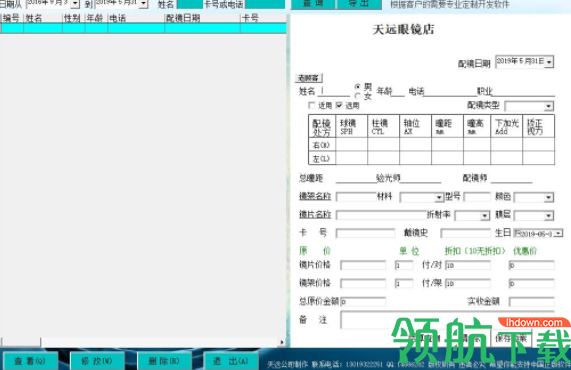The width and height of the screenshot is (571, 370).
Task: Click the 戴镜史 input field
Action: coord(465,233)
